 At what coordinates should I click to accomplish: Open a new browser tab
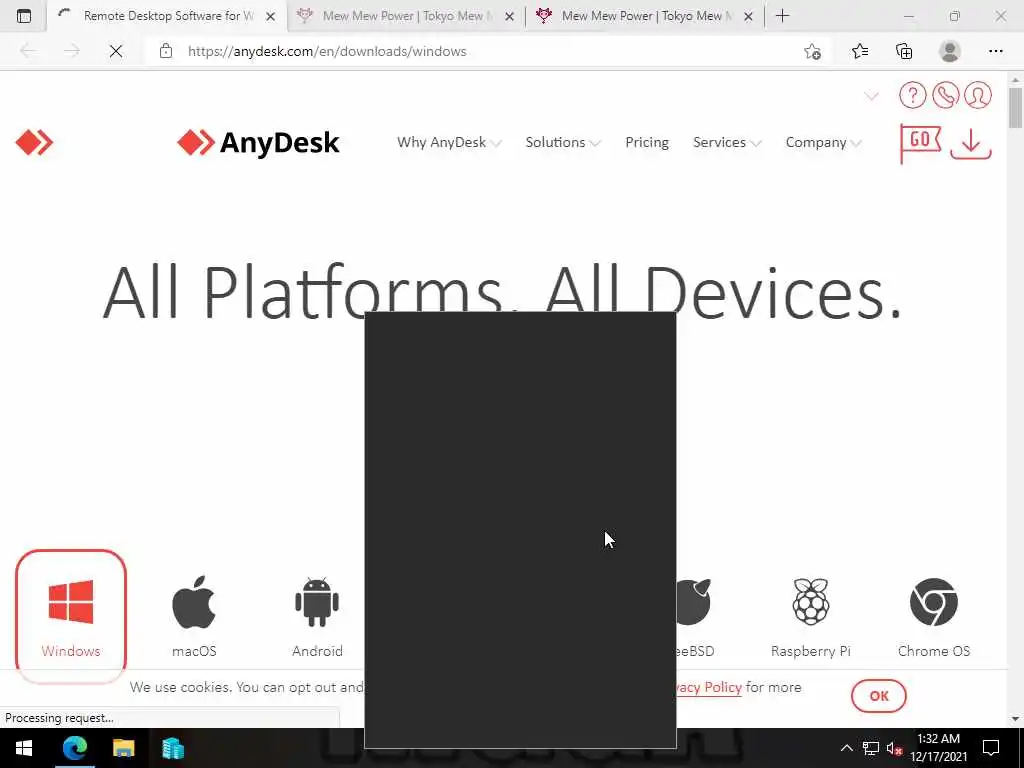(782, 16)
